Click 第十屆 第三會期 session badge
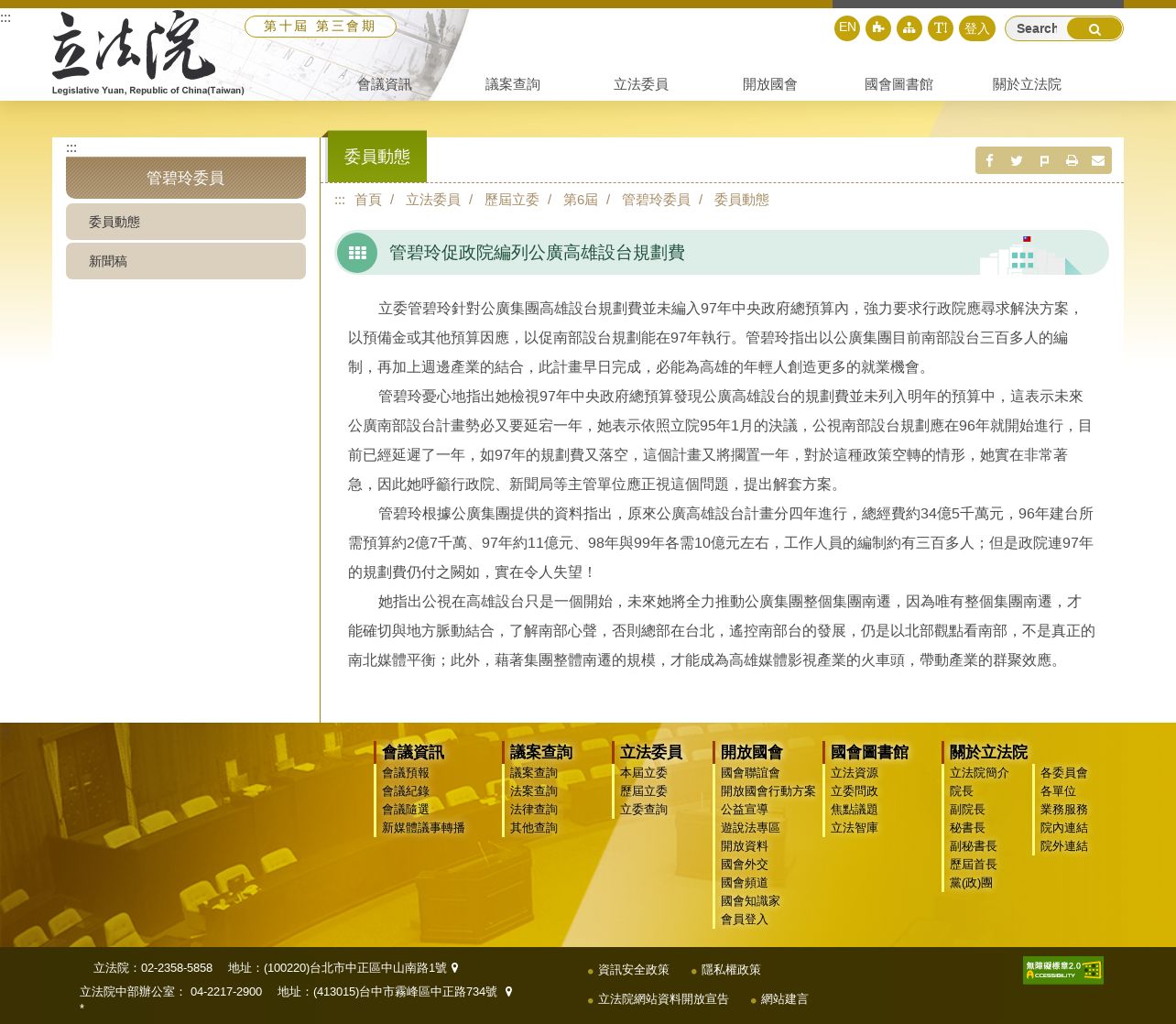The height and width of the screenshot is (1024, 1176). tap(320, 27)
